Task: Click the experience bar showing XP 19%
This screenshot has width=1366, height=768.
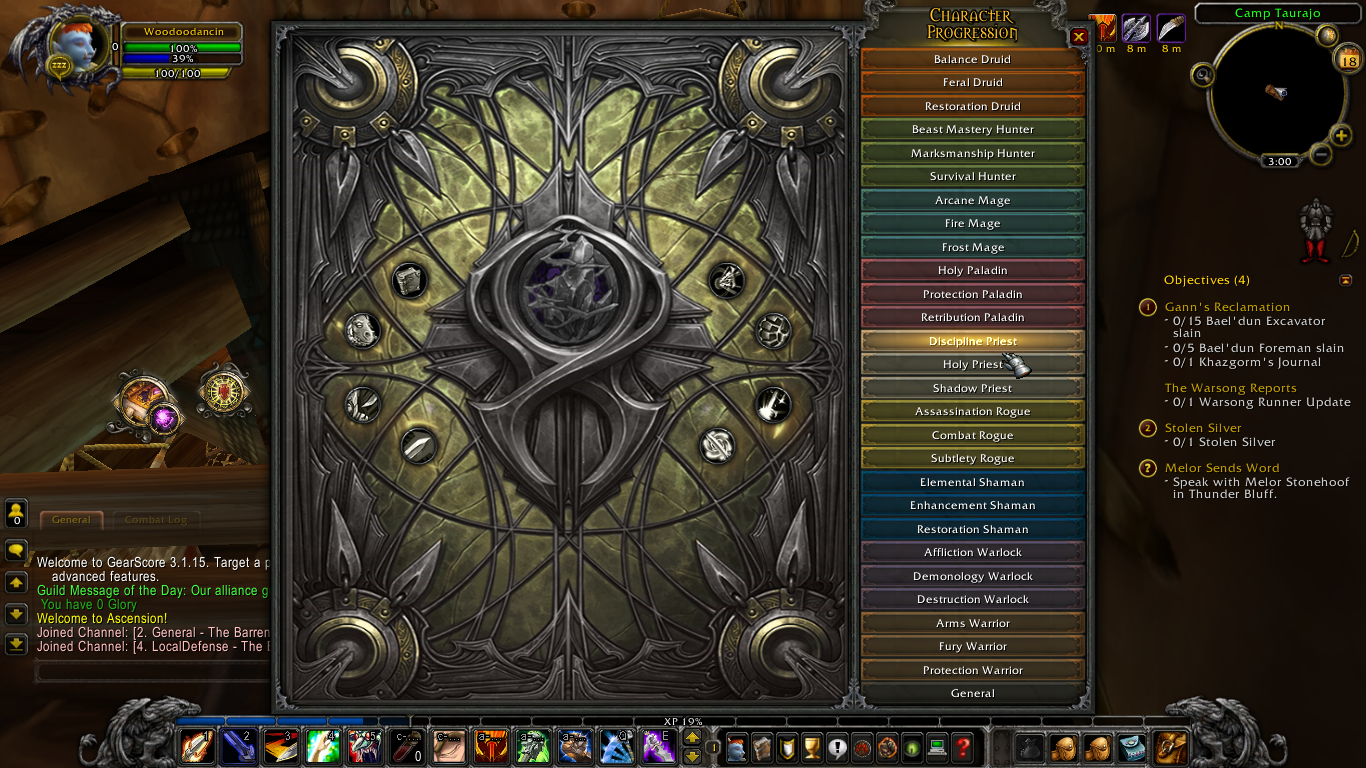Action: (x=683, y=721)
